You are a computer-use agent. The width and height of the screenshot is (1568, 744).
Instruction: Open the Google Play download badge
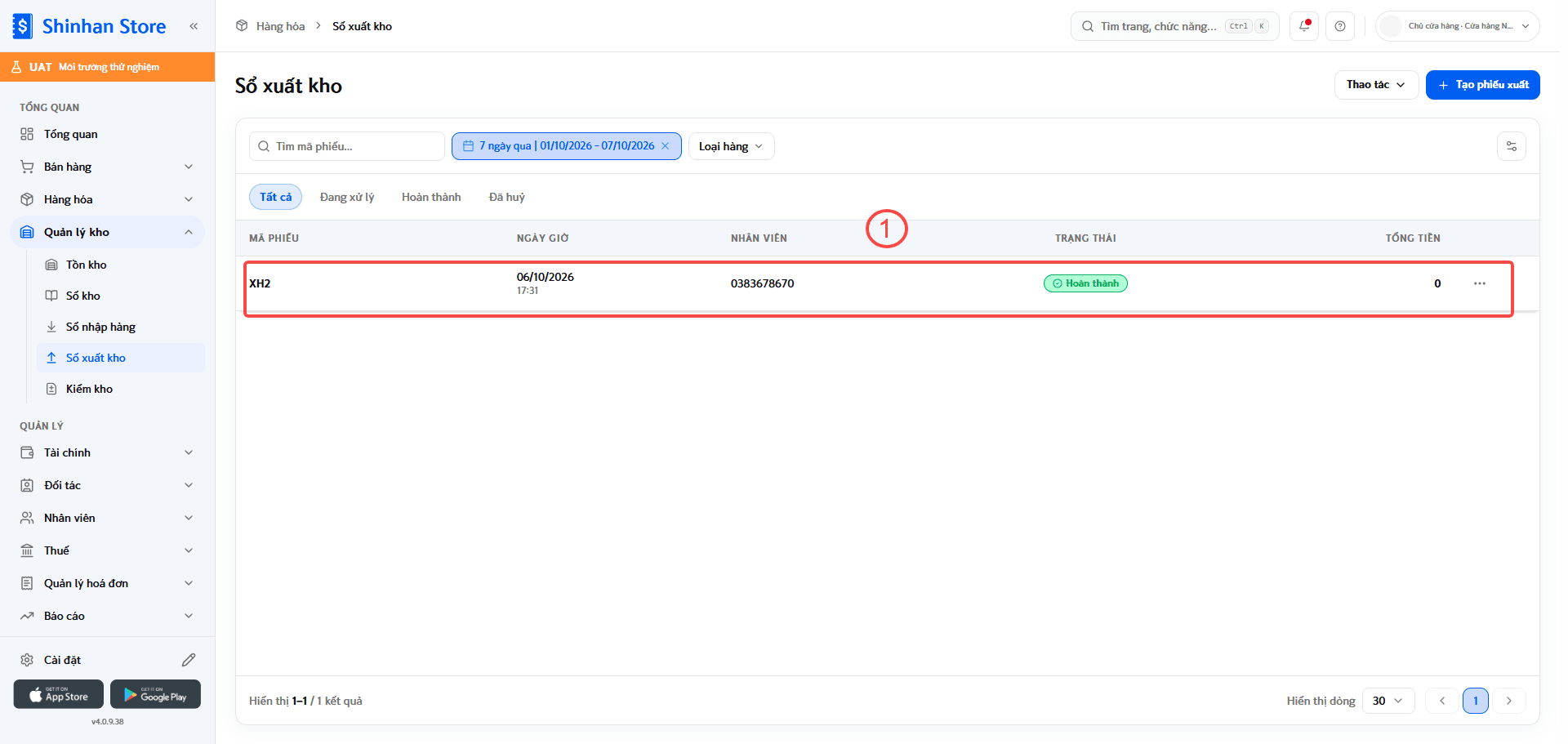[x=155, y=694]
